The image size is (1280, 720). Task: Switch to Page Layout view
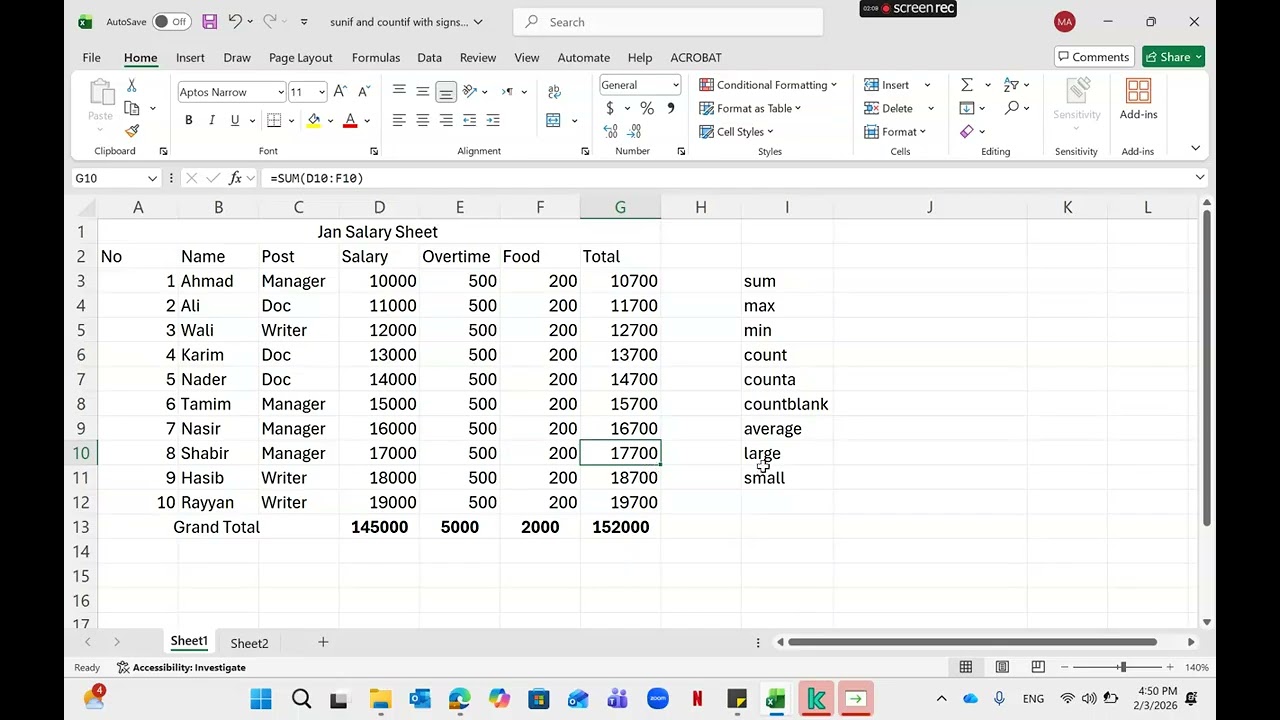(1002, 667)
